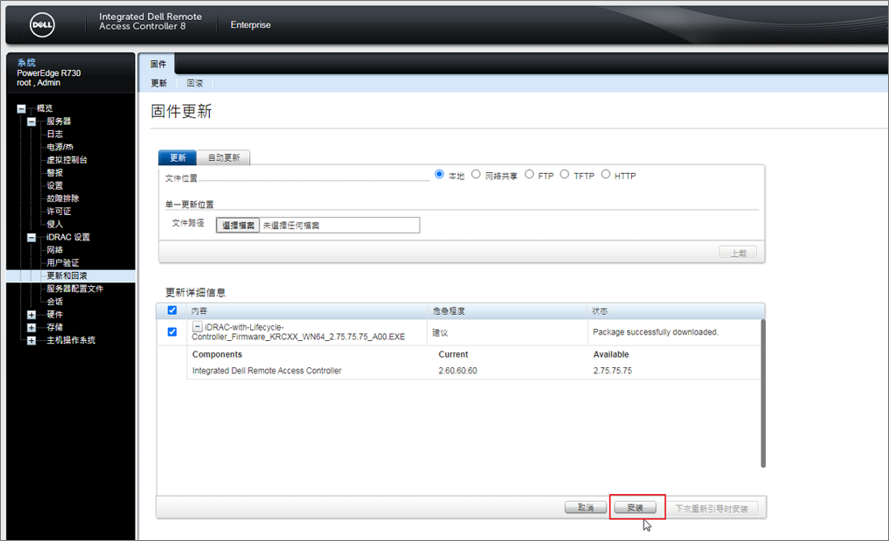Image resolution: width=889 pixels, height=541 pixels.
Task: Click the 硬件 tree label
Action: click(54, 315)
